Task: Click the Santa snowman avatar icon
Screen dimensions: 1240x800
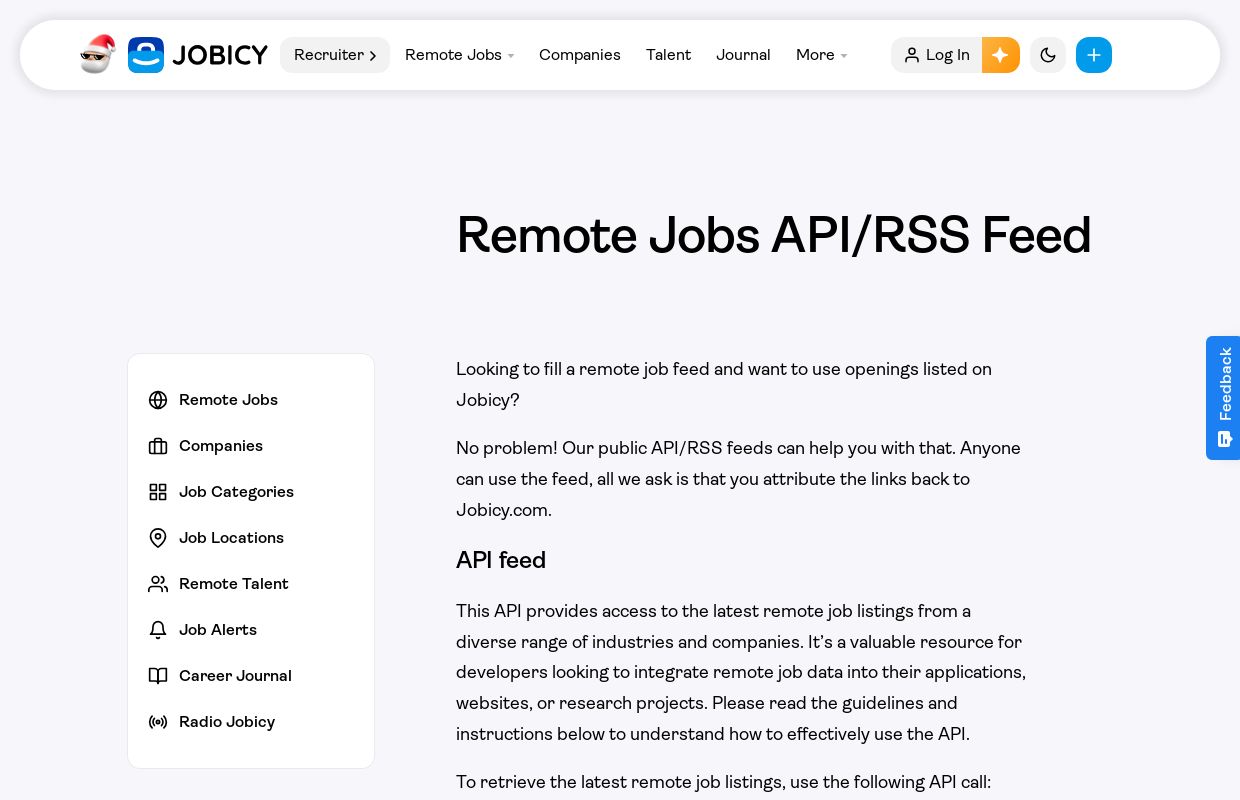Action: pos(98,54)
